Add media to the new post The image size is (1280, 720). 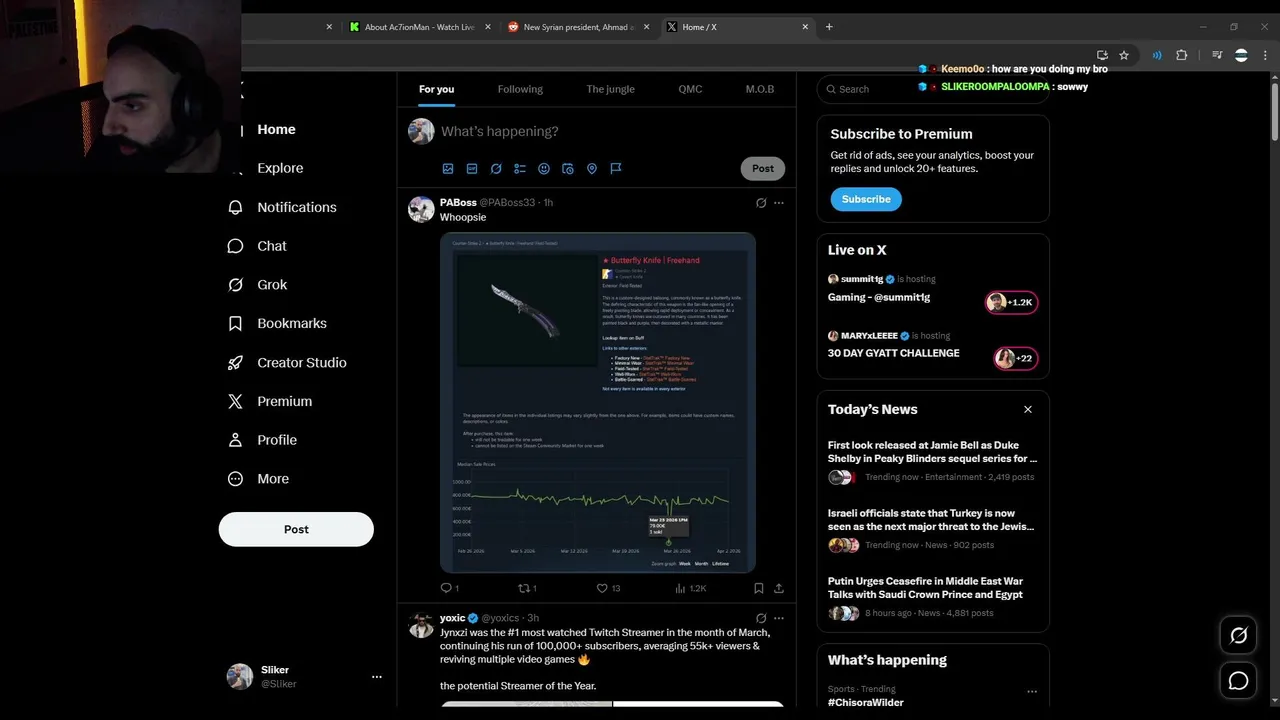click(x=448, y=169)
